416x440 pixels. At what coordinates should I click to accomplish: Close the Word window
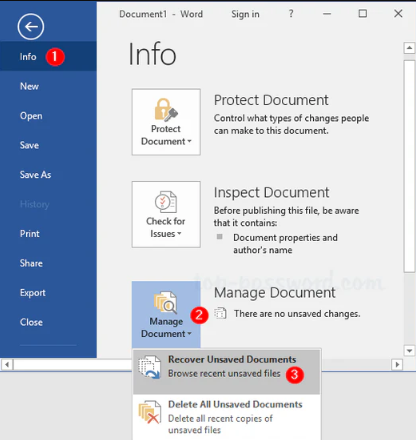coord(398,14)
